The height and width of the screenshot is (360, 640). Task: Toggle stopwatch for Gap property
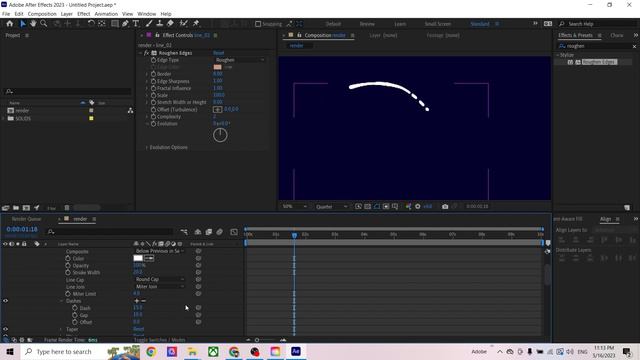point(75,315)
